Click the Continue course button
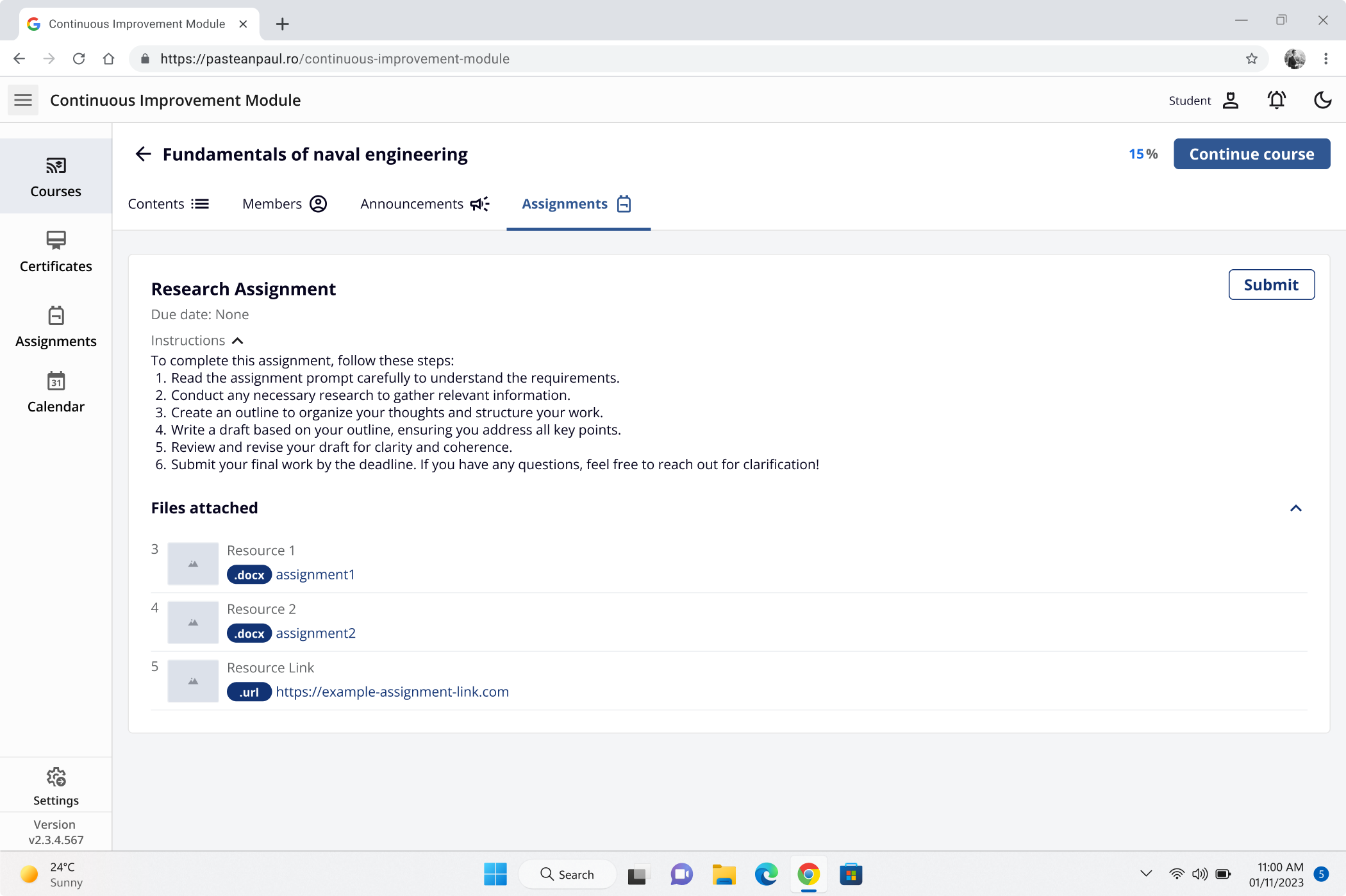Screen dimensions: 1346x896 click(1251, 154)
